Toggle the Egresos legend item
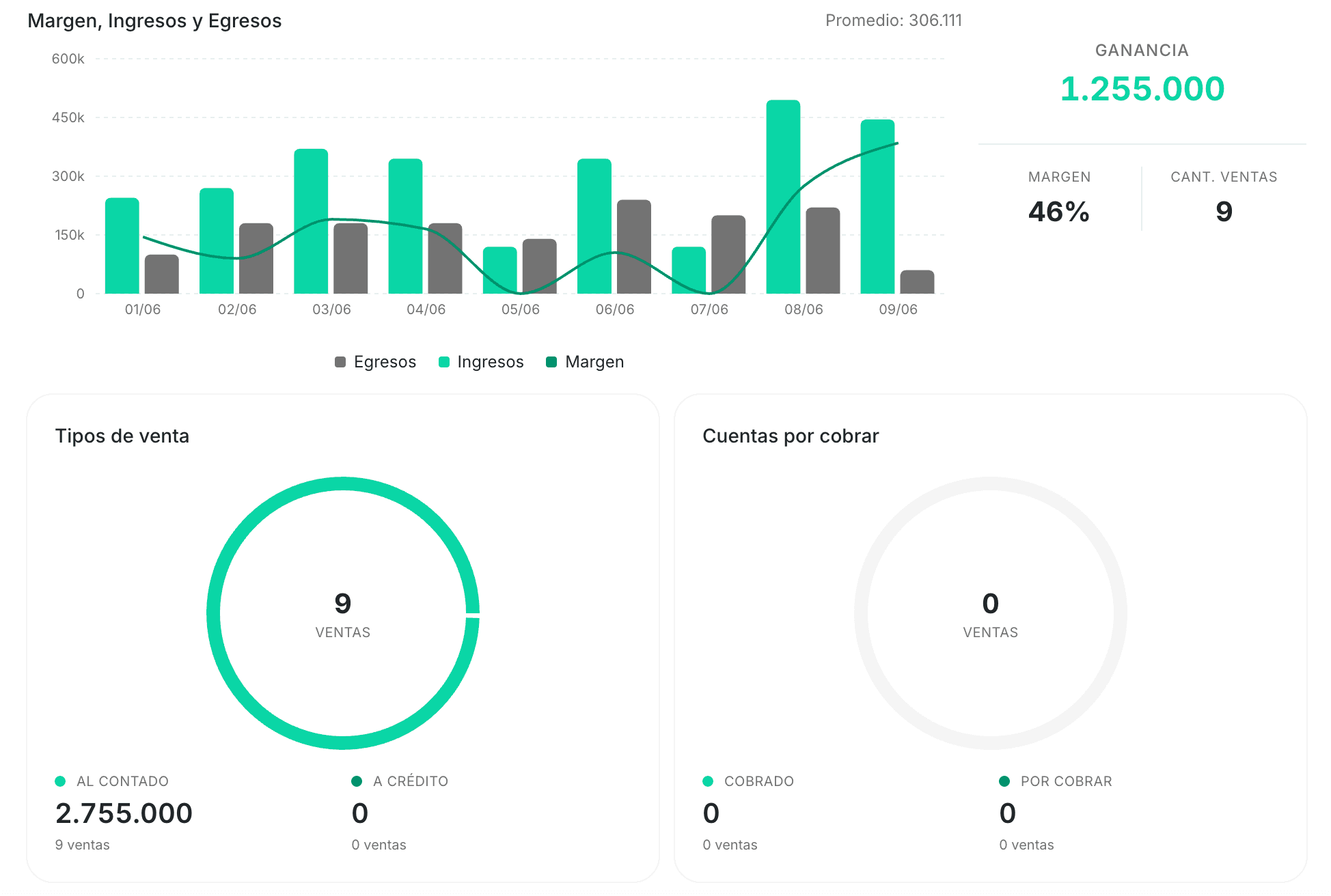This screenshot has height=896, width=1331. tap(375, 362)
